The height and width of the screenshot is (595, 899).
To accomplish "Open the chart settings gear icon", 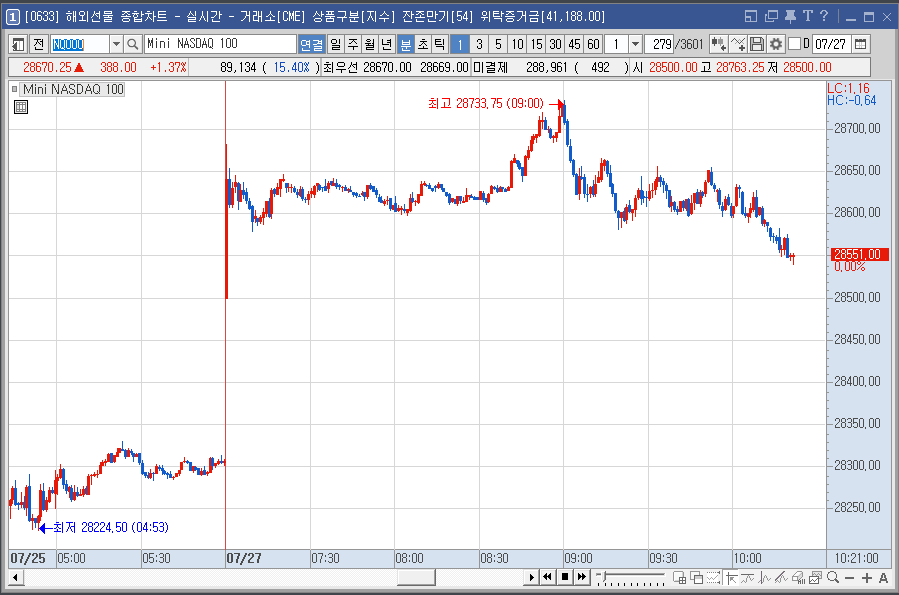I will point(776,44).
